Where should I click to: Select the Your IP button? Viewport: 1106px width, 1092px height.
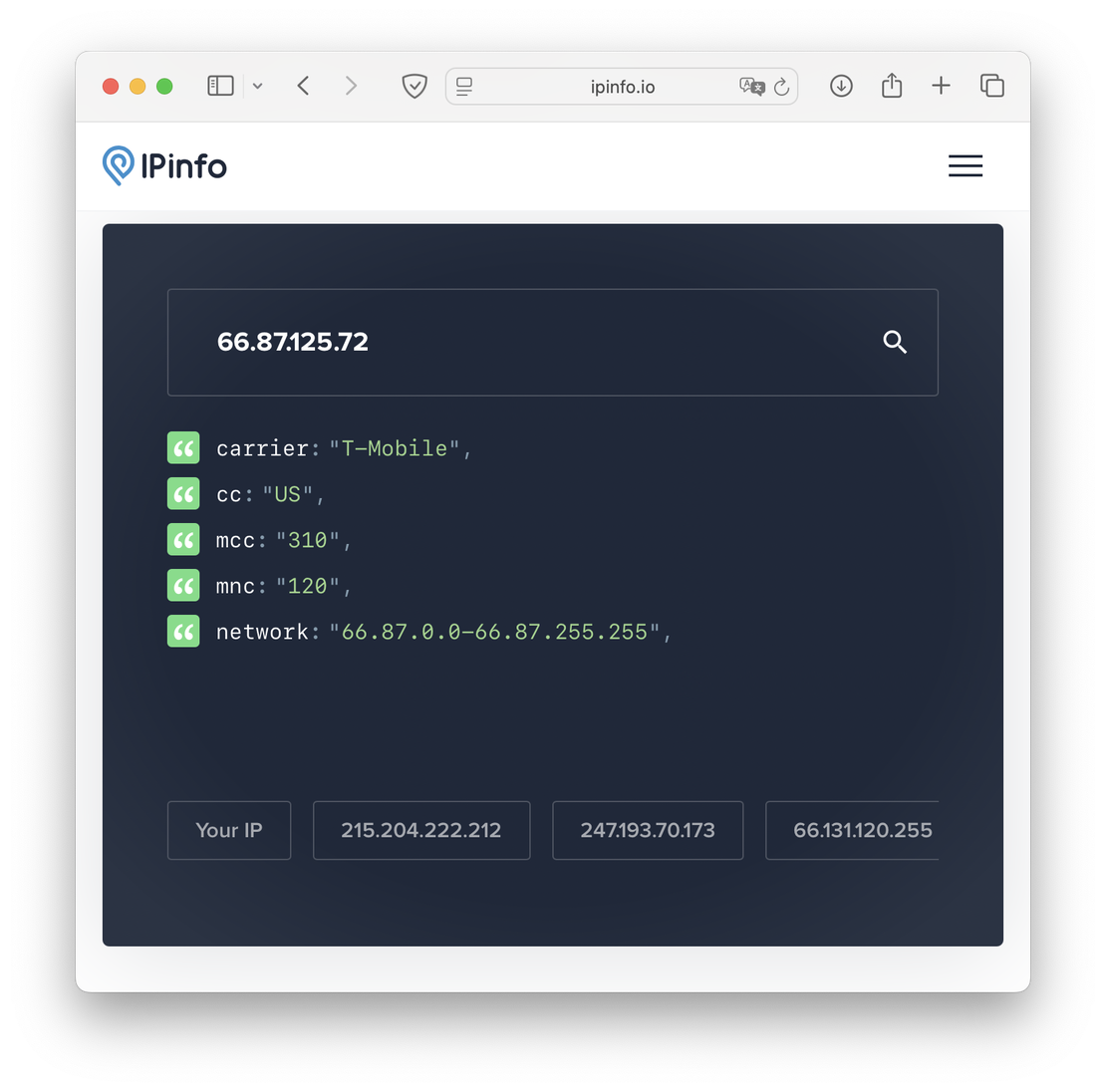click(x=229, y=830)
